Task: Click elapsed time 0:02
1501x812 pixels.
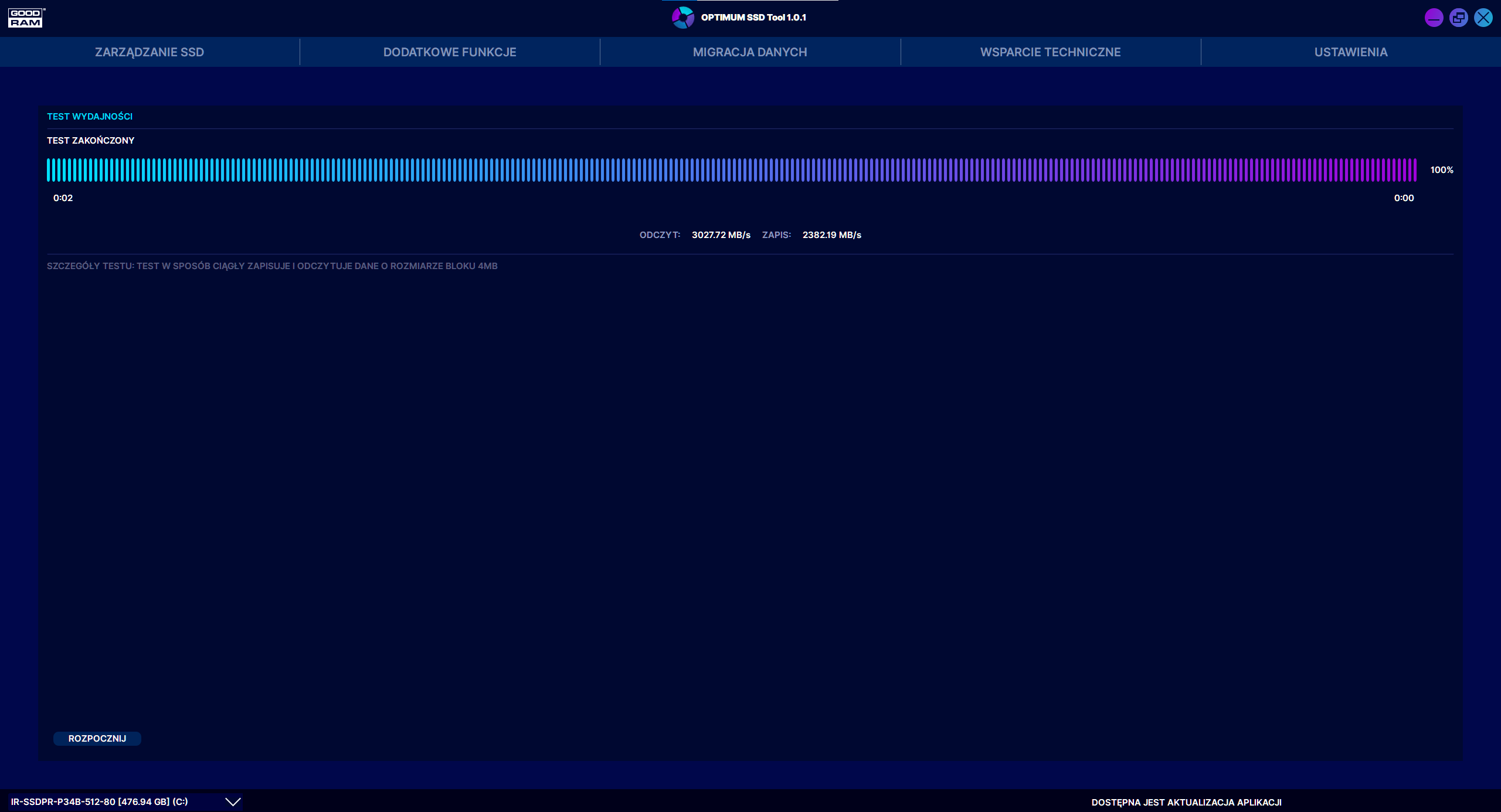Action: [63, 198]
